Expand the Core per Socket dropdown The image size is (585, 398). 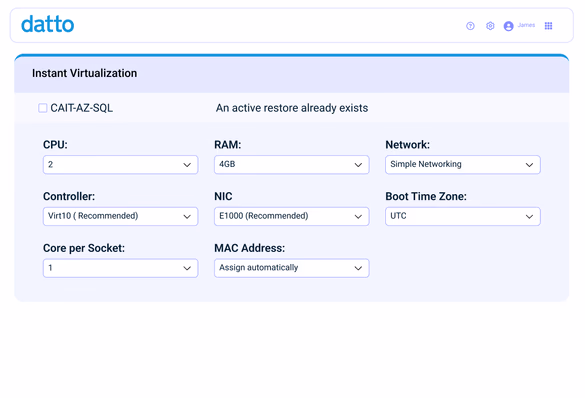tap(121, 268)
